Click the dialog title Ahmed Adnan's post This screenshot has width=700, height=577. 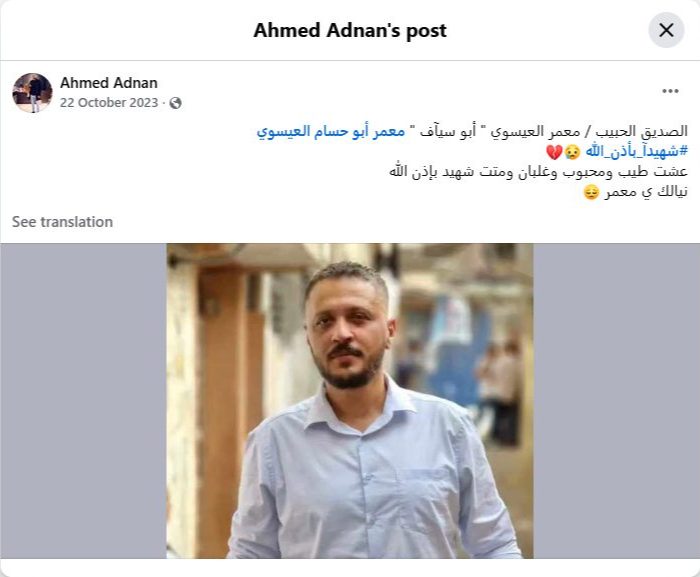click(350, 30)
